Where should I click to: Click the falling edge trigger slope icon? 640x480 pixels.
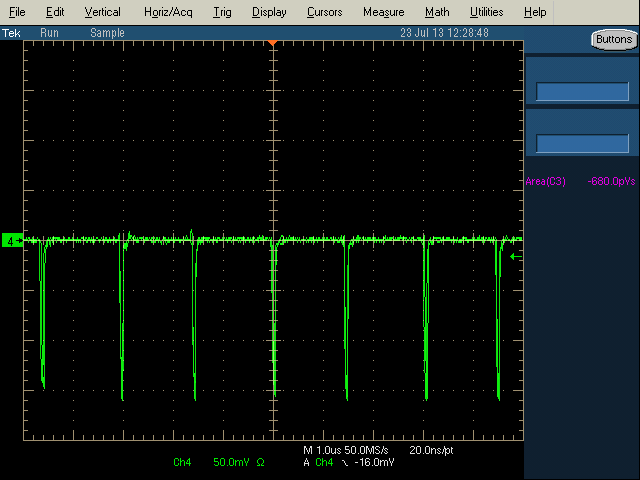pos(345,462)
